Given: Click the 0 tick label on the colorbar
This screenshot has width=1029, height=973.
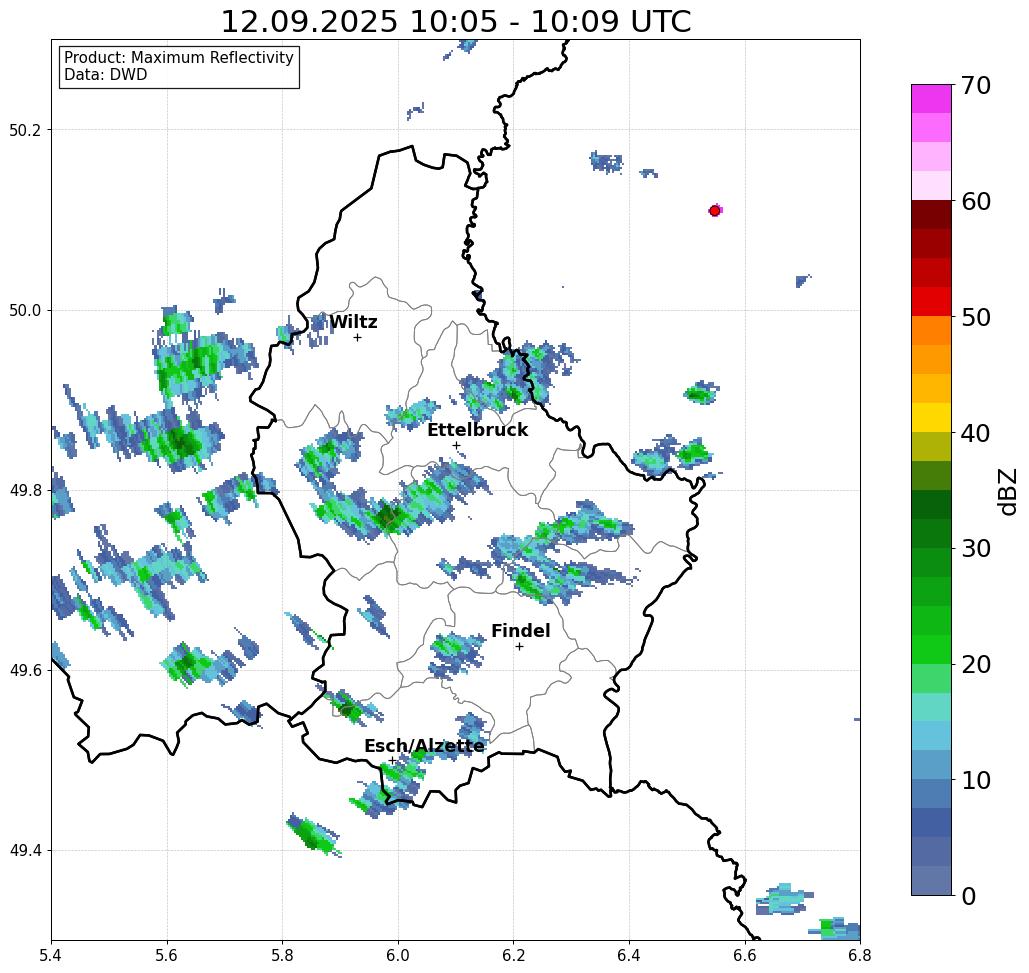Looking at the screenshot, I should click(x=969, y=896).
